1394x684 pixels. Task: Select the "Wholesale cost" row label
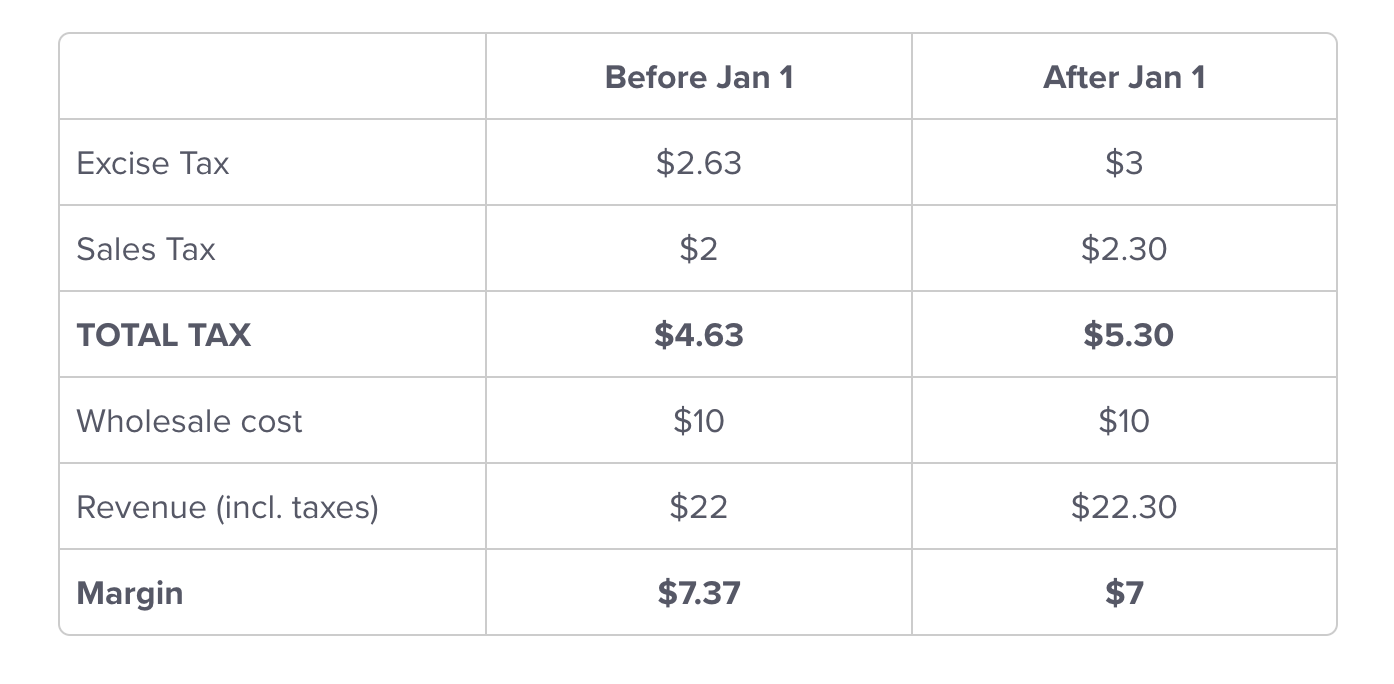pos(189,421)
